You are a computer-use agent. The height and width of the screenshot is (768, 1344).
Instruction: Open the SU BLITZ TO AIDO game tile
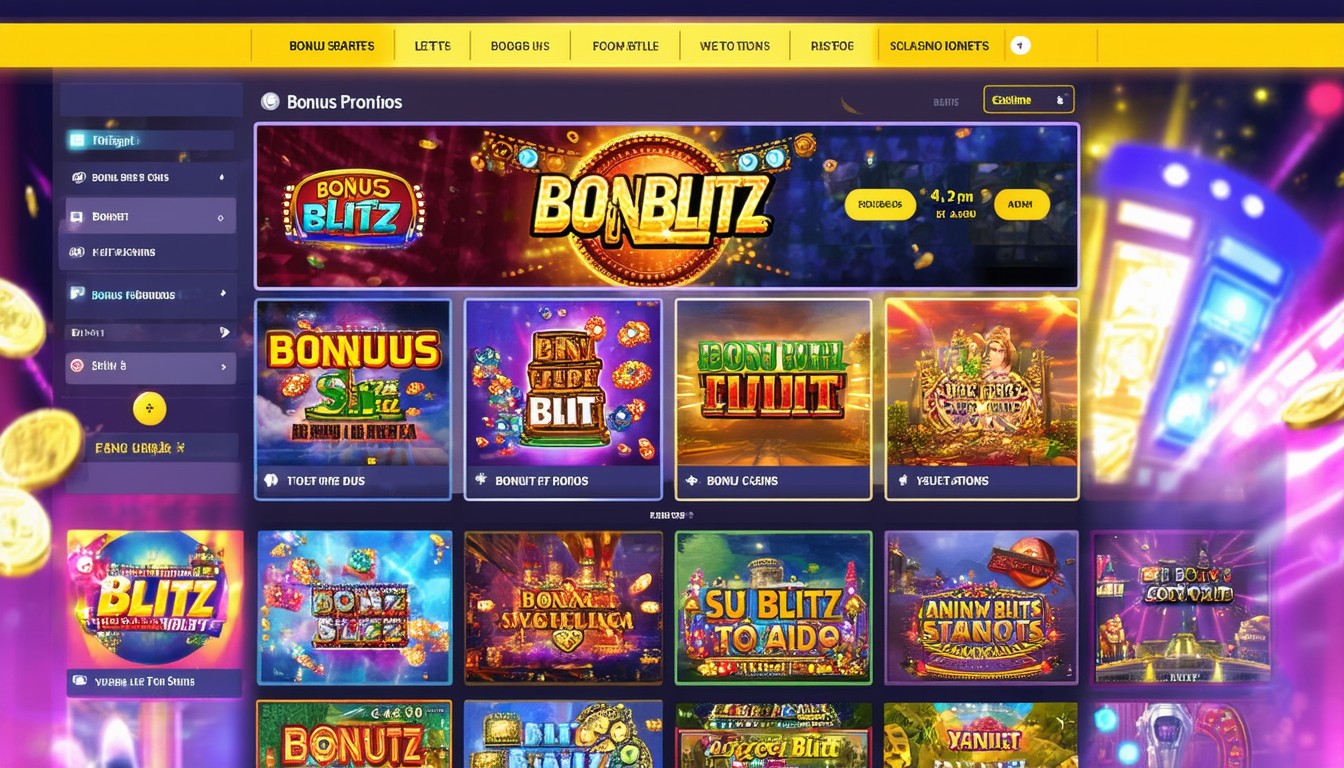click(x=773, y=607)
